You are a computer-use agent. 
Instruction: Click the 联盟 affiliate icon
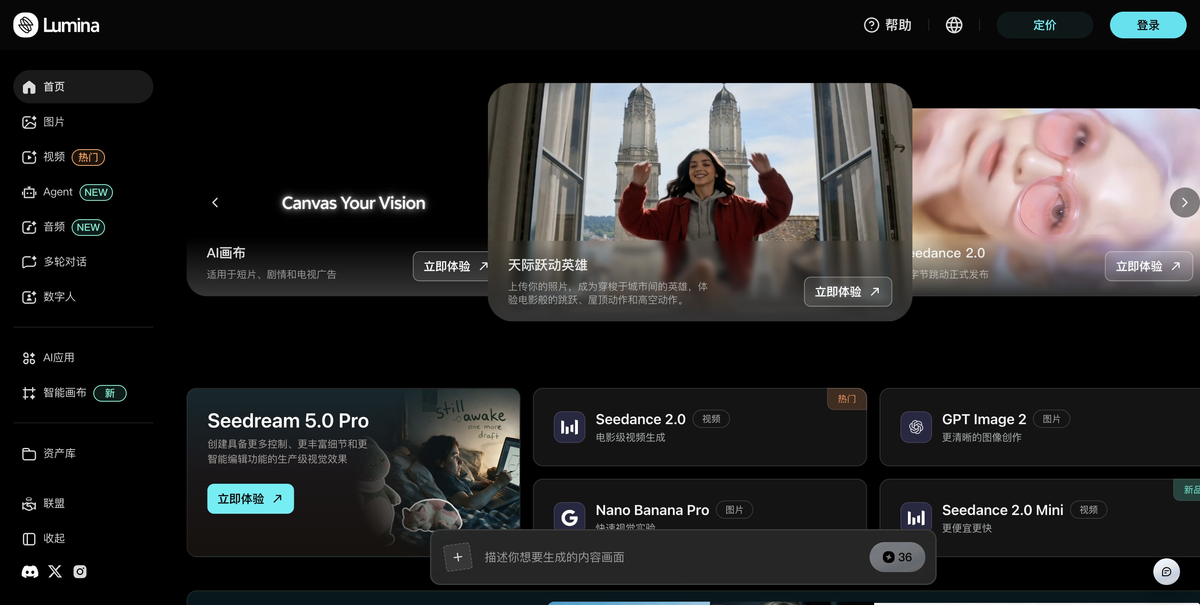click(x=29, y=504)
